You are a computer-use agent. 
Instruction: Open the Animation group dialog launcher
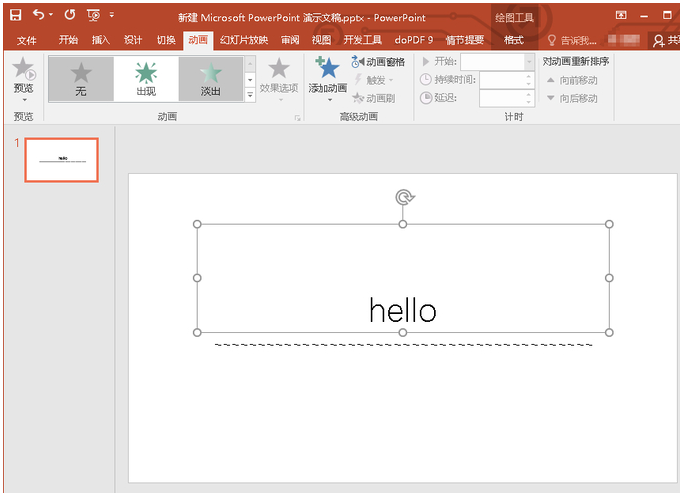pyautogui.click(x=297, y=118)
